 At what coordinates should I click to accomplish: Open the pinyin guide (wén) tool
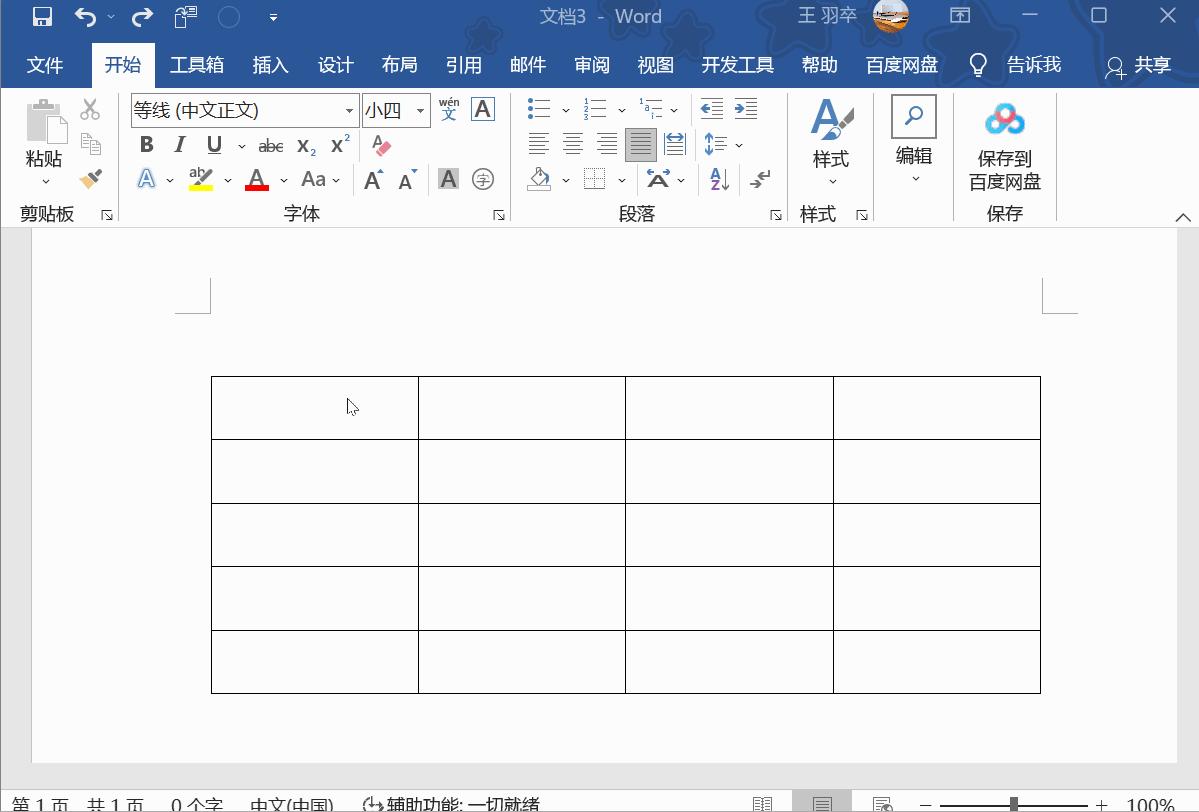(x=449, y=109)
